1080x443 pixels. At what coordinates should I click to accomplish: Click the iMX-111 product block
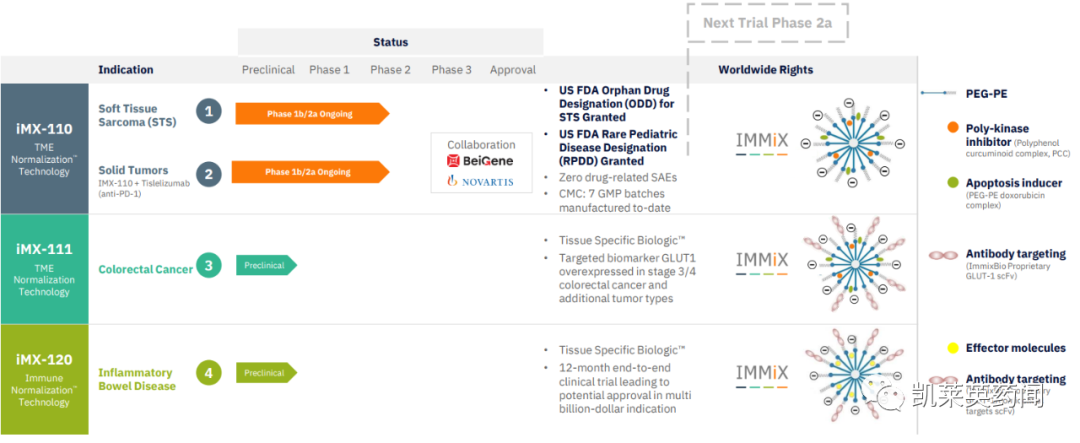click(44, 267)
